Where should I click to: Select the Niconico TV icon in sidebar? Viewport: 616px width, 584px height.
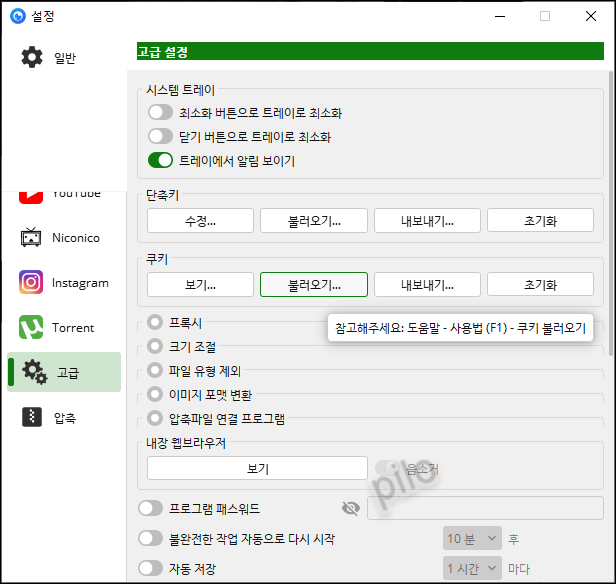click(31, 237)
